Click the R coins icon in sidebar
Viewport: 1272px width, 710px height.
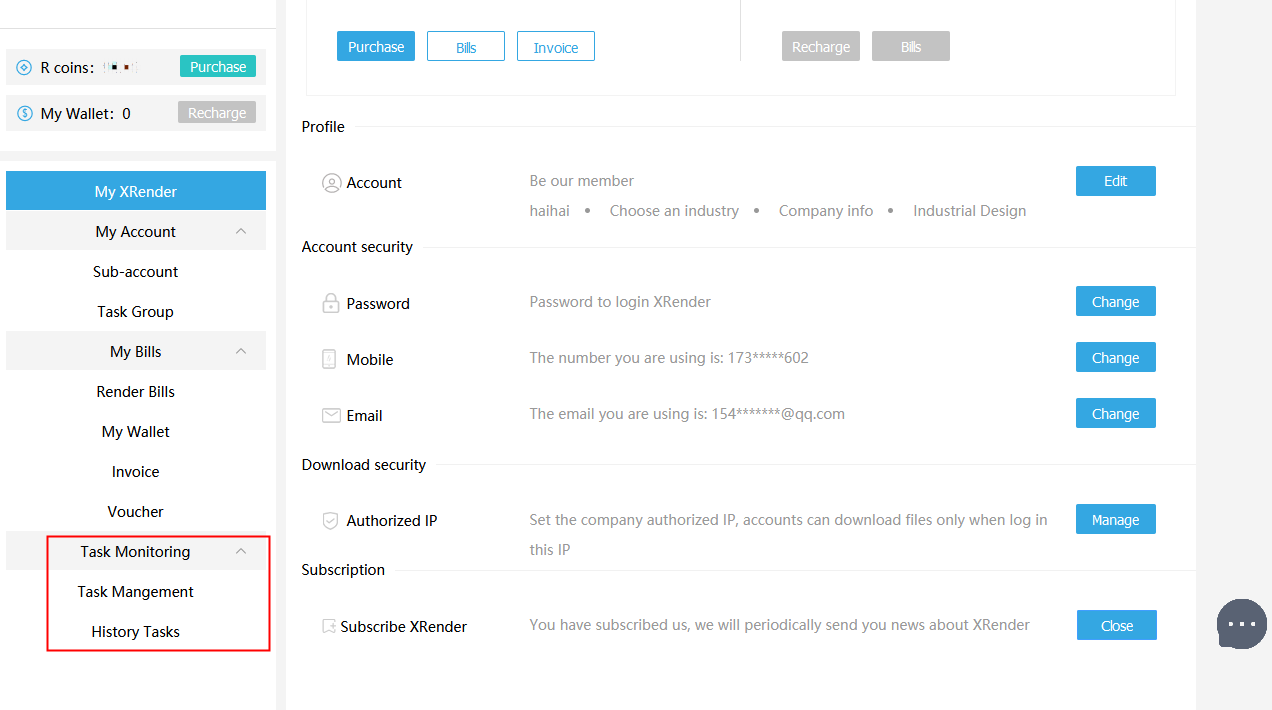[25, 68]
